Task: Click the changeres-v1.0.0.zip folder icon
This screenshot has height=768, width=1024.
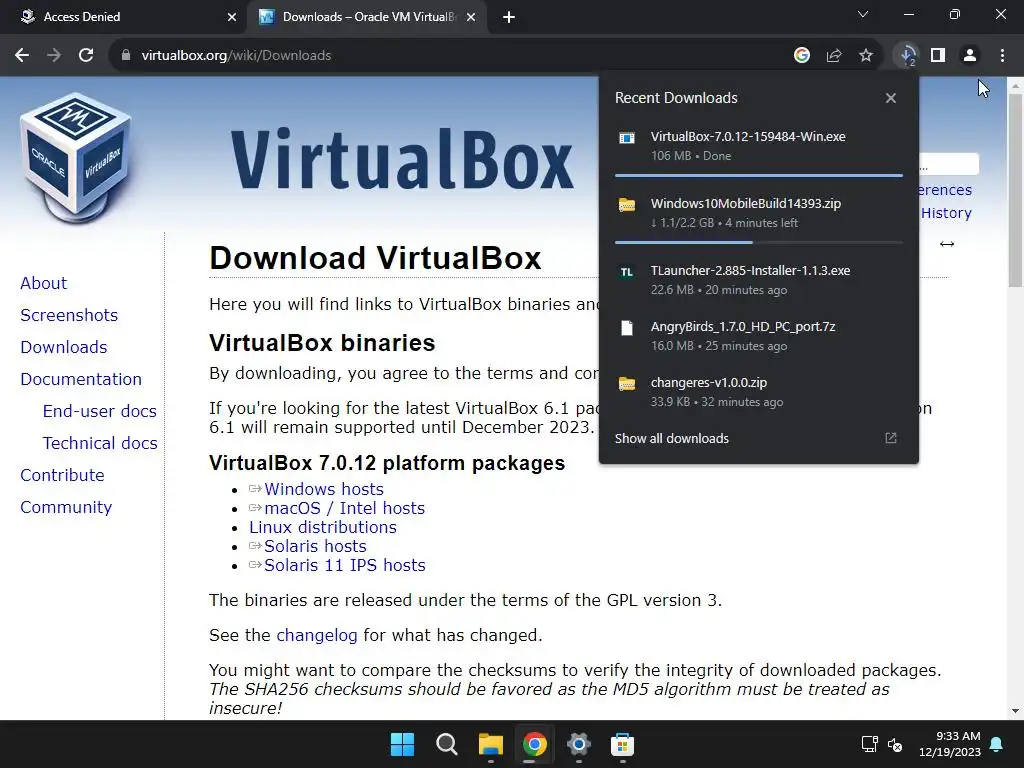Action: point(627,384)
